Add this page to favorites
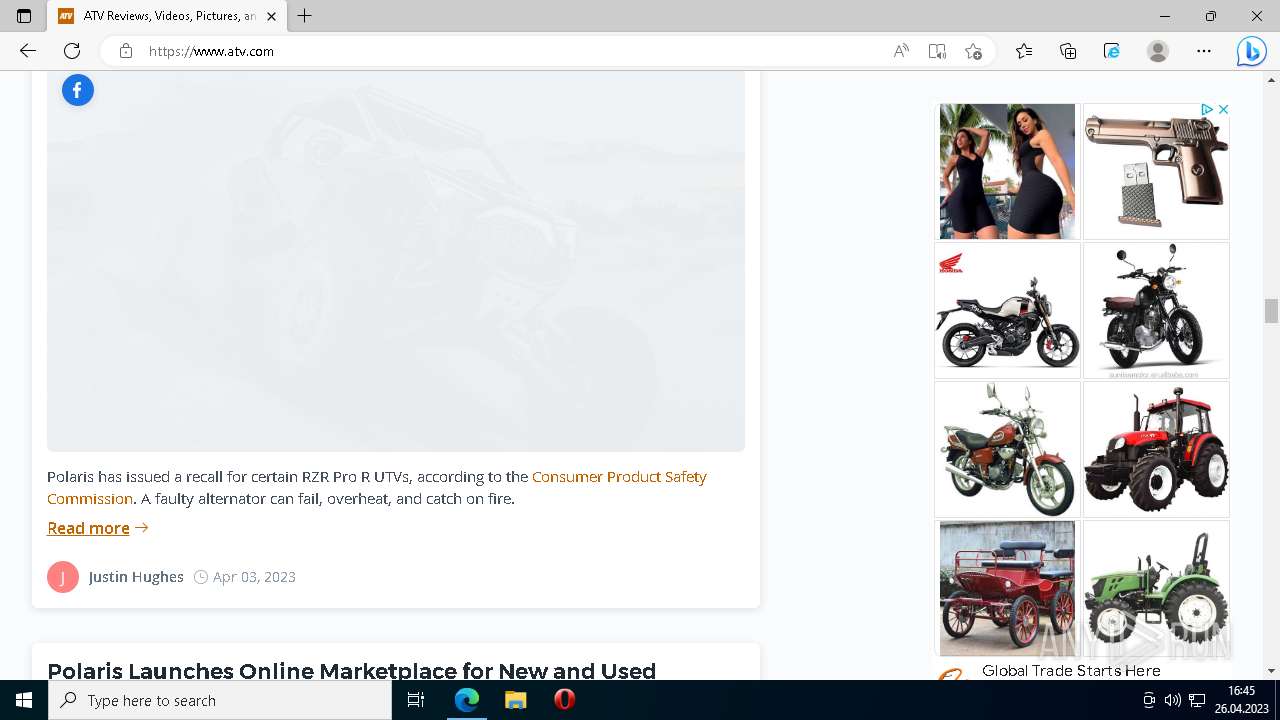Viewport: 1280px width, 720px height. [973, 51]
